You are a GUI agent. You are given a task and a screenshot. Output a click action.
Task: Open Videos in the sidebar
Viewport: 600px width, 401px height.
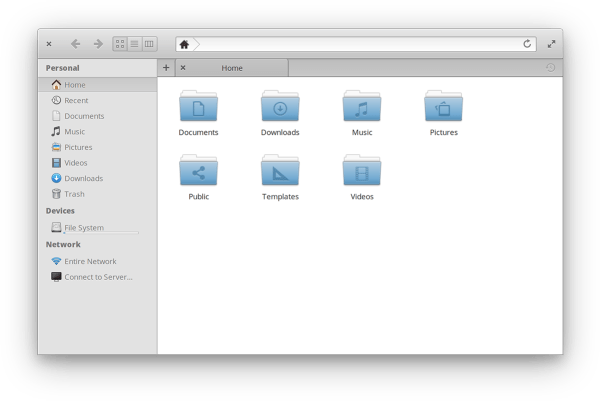98,163
